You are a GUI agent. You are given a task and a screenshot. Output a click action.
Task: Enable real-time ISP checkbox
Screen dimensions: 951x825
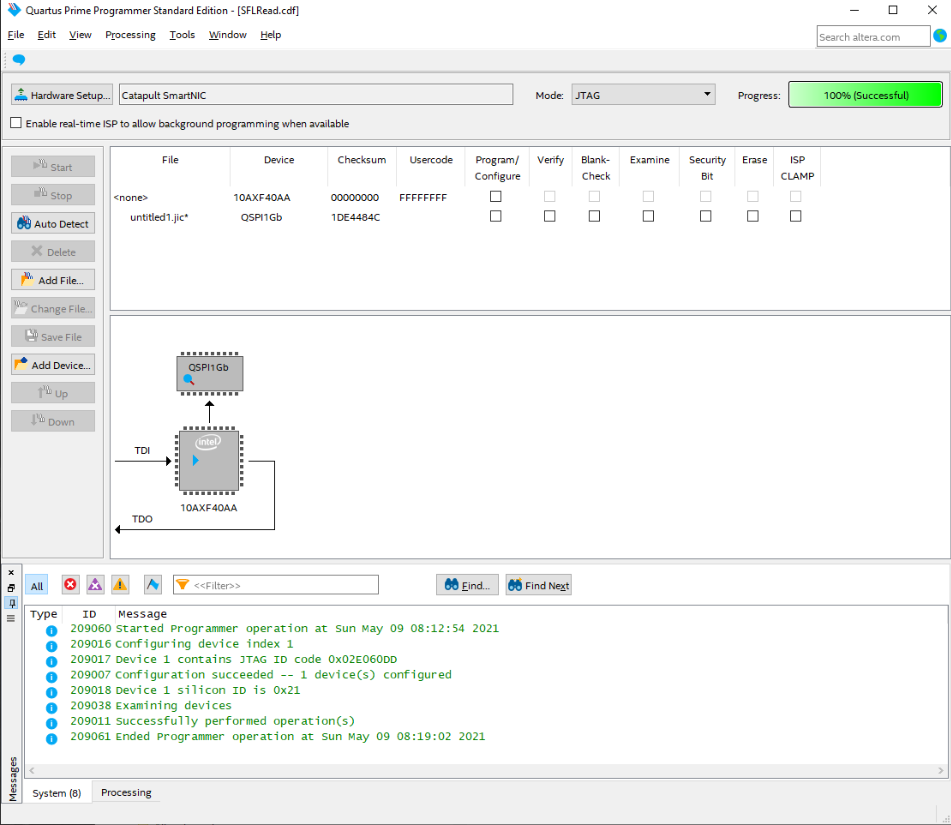(x=16, y=124)
